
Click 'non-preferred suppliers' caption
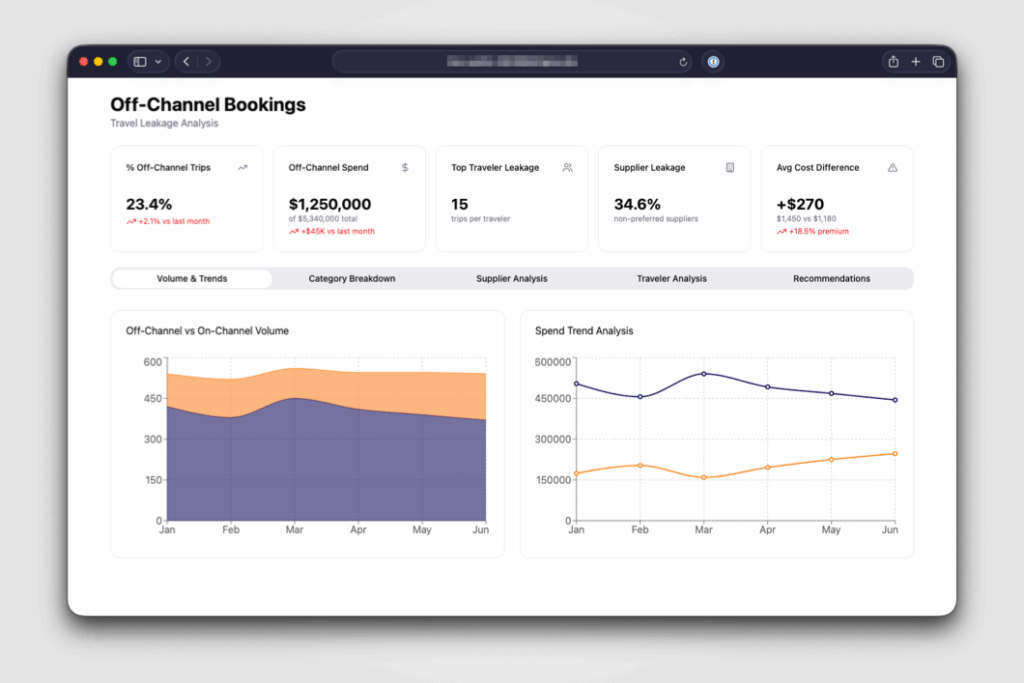pos(656,219)
